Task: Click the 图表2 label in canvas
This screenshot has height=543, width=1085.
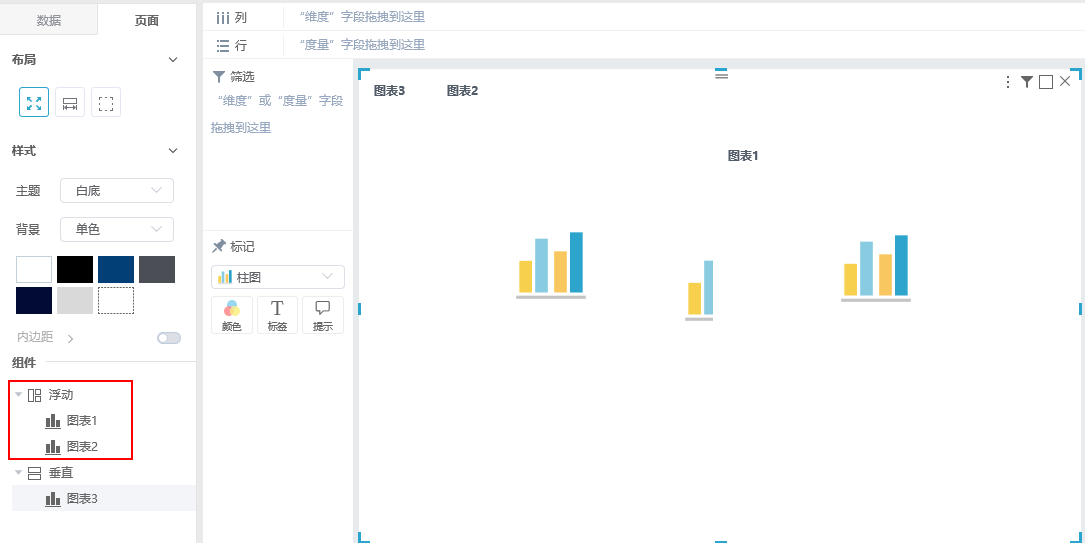Action: coord(462,91)
